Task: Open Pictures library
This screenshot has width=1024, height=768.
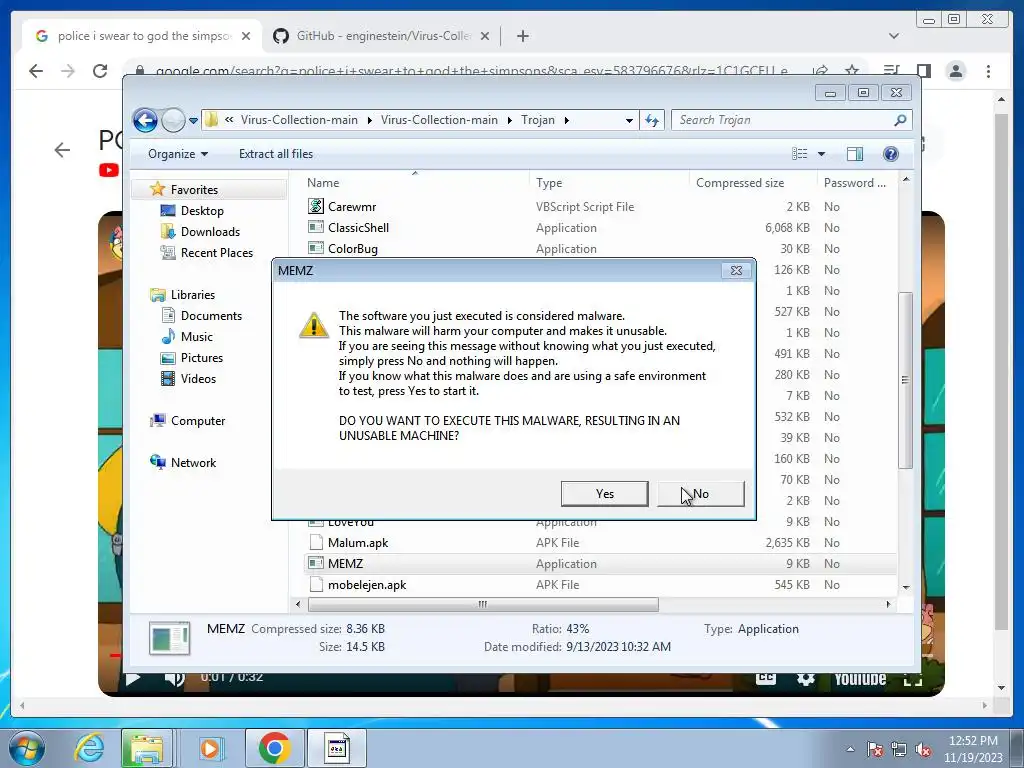Action: pyautogui.click(x=202, y=358)
